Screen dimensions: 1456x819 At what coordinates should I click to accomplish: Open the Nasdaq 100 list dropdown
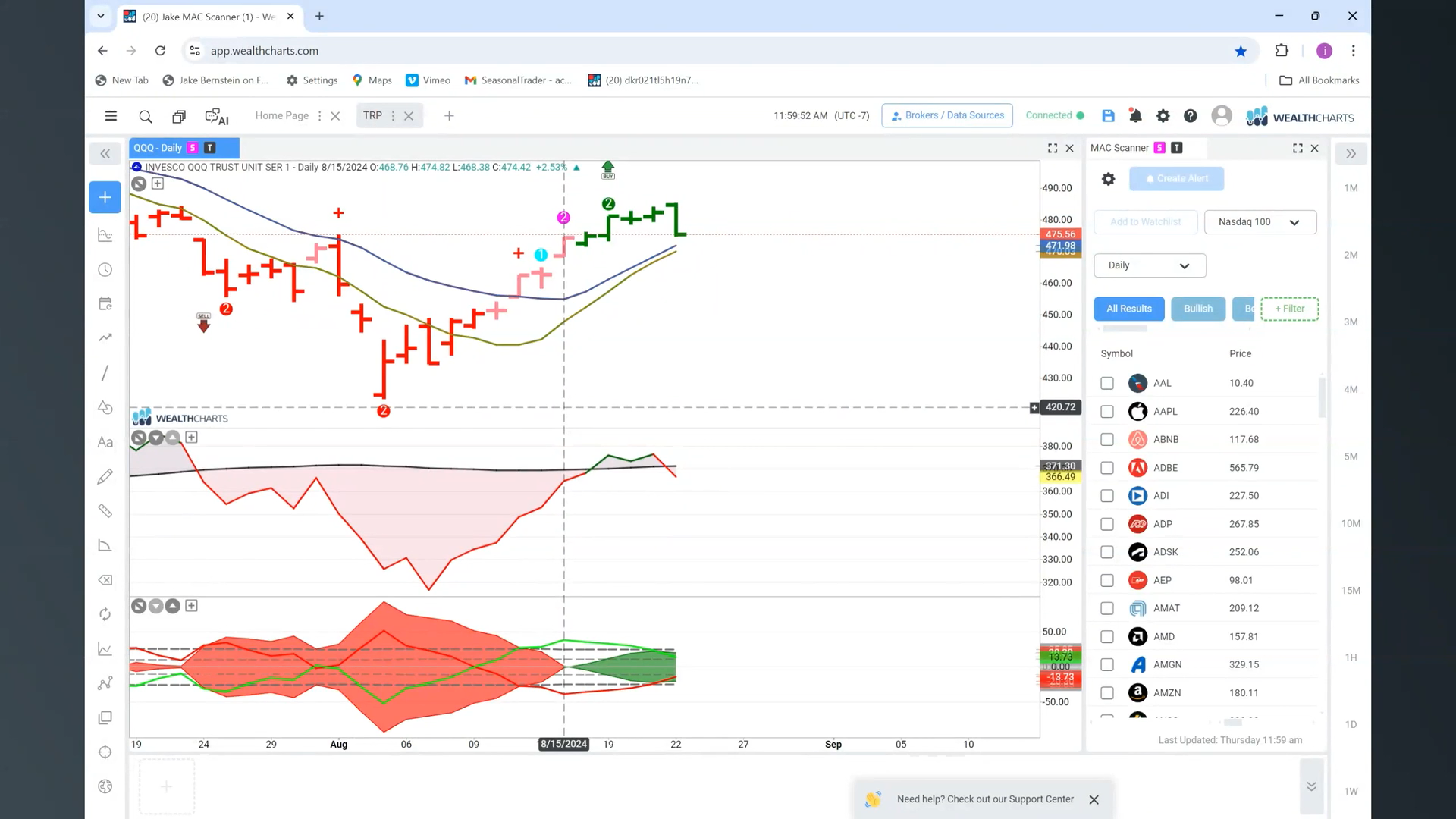pyautogui.click(x=1260, y=222)
